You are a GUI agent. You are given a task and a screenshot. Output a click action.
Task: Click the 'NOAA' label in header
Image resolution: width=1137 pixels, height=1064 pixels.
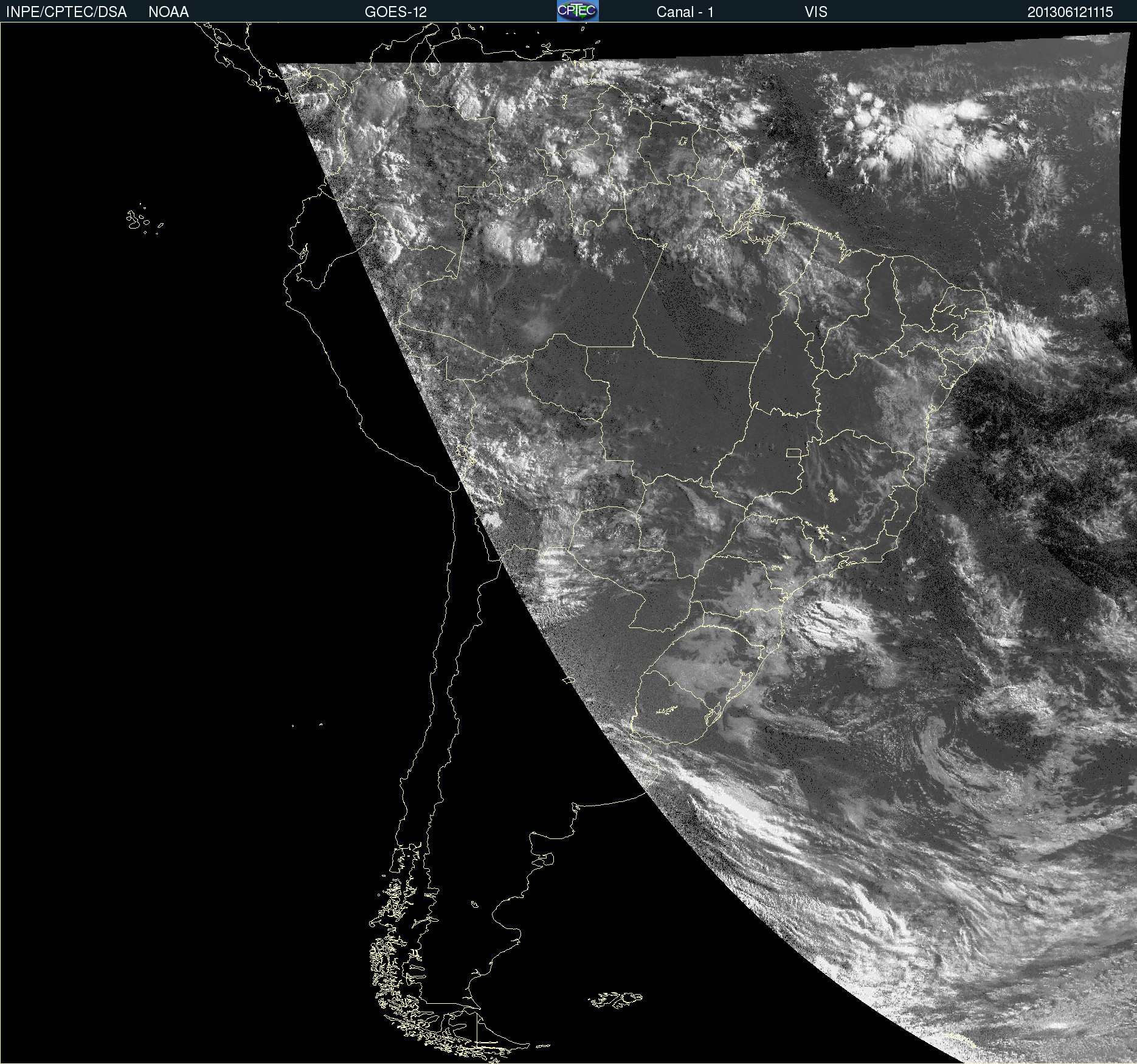[x=168, y=12]
